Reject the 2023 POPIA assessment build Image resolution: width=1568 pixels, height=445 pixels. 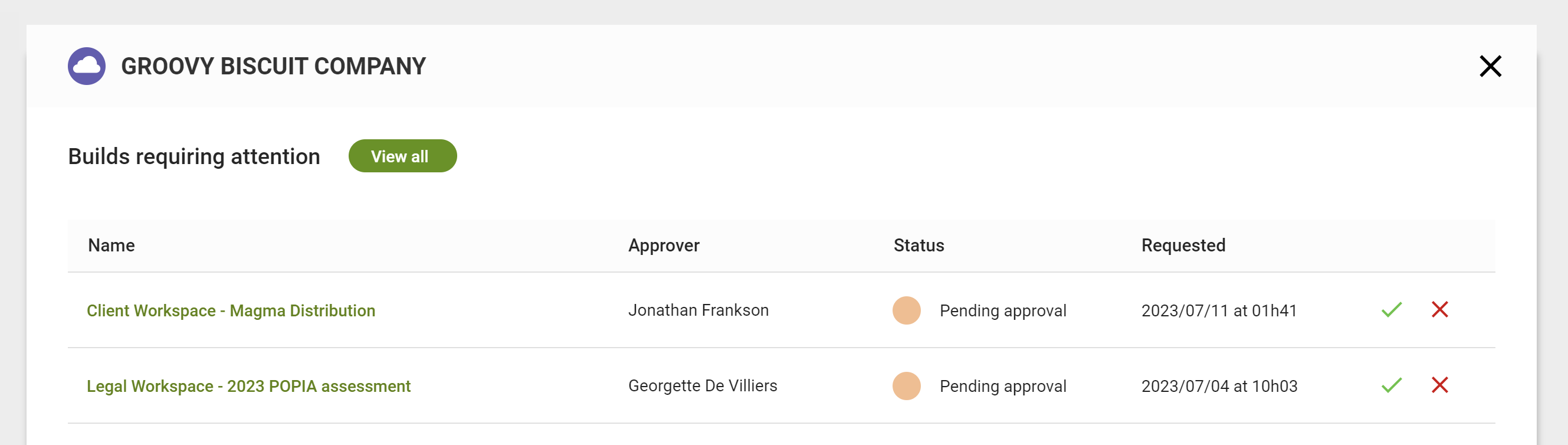(x=1440, y=385)
